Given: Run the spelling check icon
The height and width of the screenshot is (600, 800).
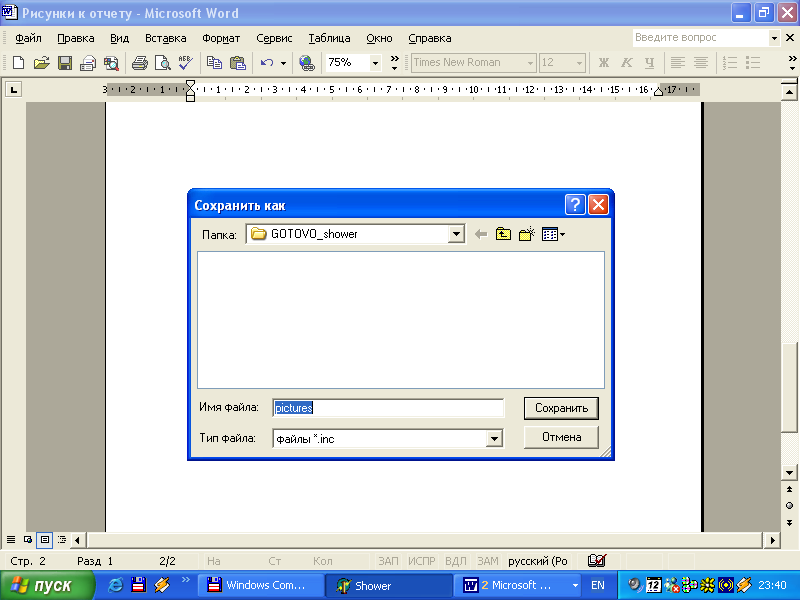Looking at the screenshot, I should [x=186, y=63].
